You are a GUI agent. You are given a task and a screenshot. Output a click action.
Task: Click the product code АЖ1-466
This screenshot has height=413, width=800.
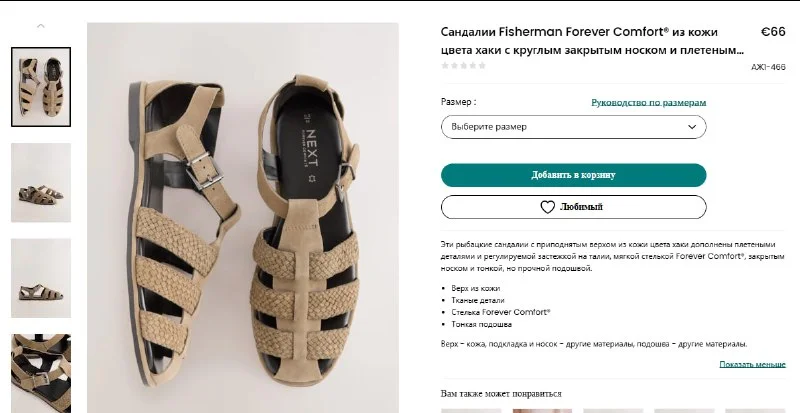(x=768, y=68)
